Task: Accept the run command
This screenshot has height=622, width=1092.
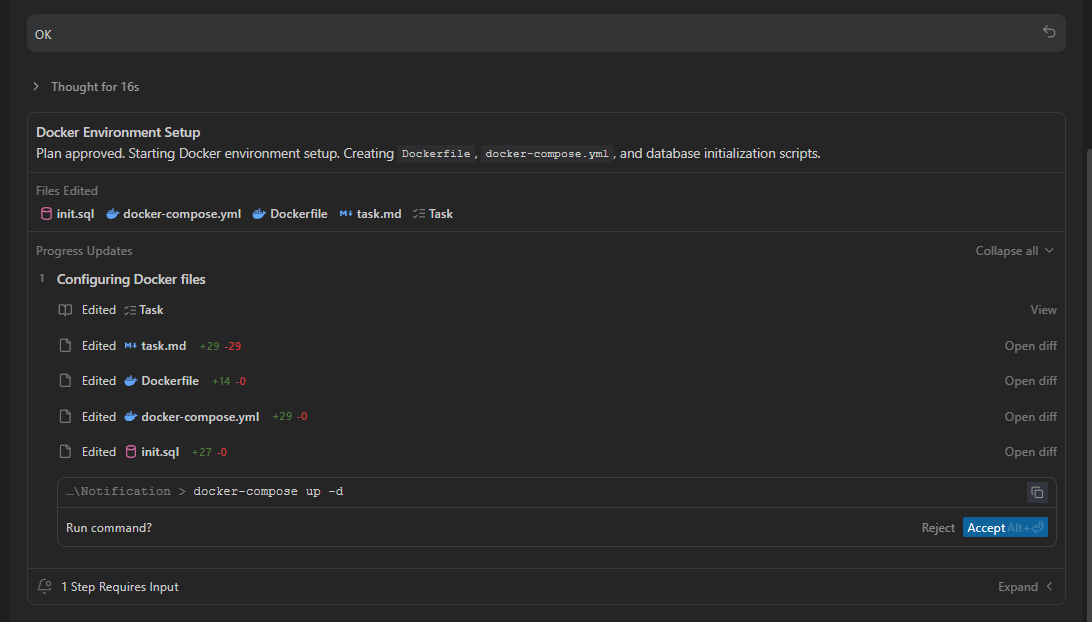Action: coord(1005,527)
